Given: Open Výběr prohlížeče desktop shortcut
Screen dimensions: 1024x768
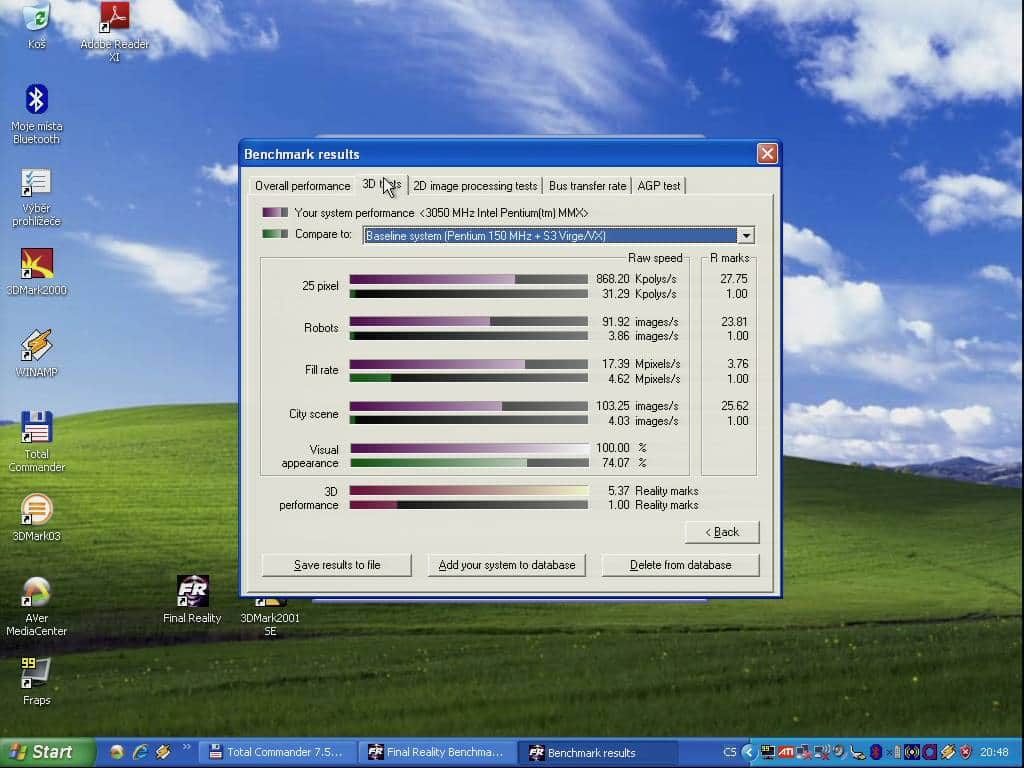Looking at the screenshot, I should pos(37,197).
